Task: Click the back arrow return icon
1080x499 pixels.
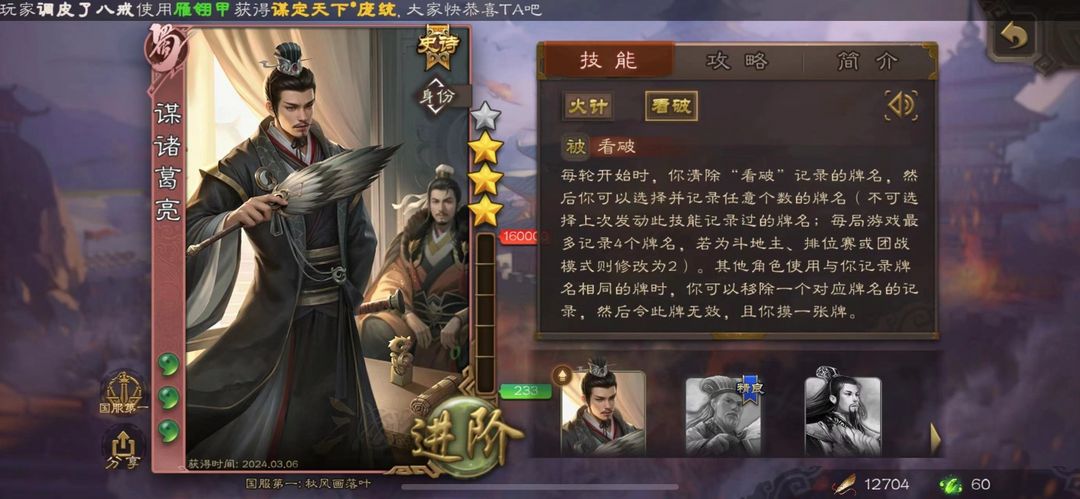Action: 1013,37
